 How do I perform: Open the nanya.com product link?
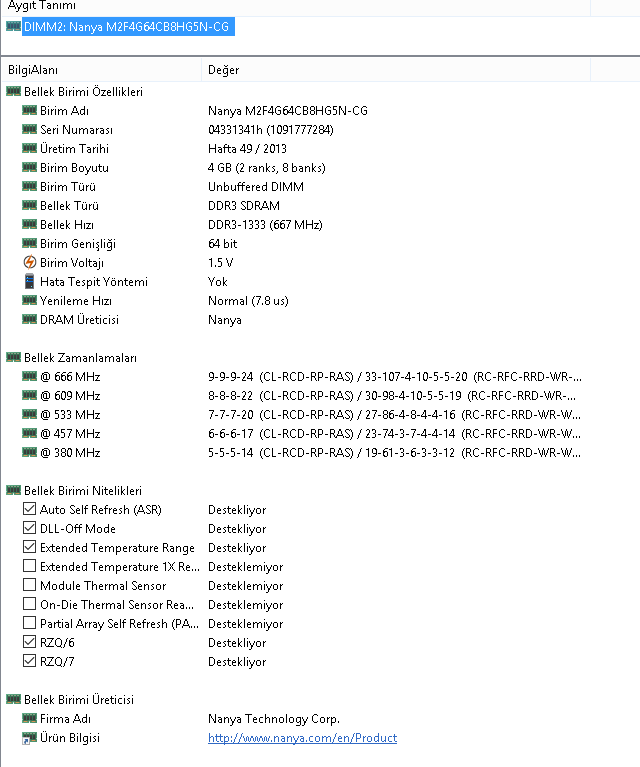pyautogui.click(x=302, y=738)
